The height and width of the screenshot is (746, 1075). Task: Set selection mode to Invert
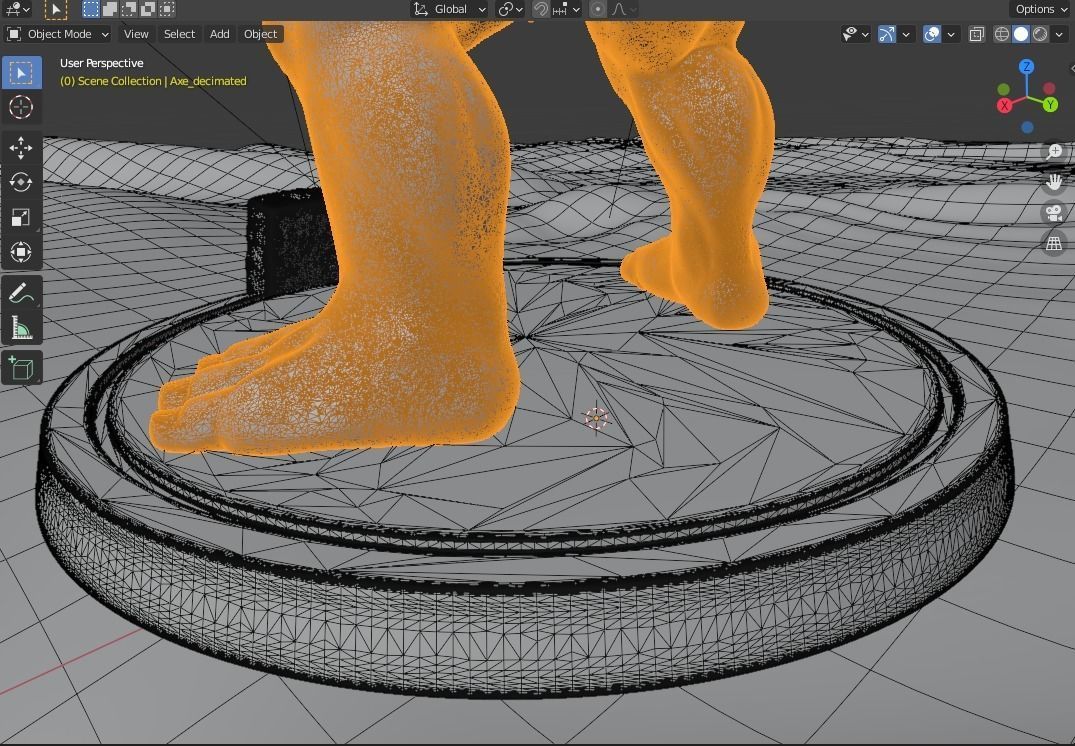(148, 9)
